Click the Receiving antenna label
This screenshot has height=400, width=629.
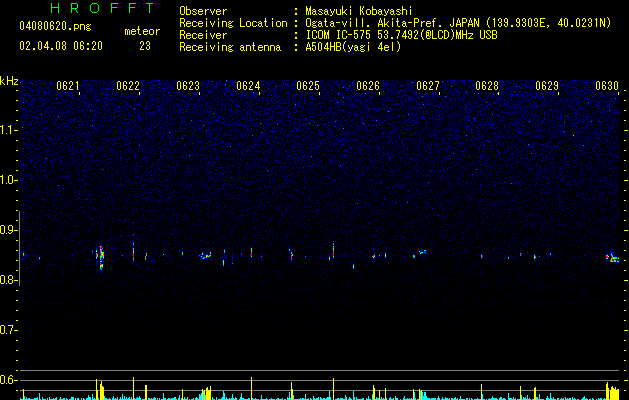coord(230,47)
